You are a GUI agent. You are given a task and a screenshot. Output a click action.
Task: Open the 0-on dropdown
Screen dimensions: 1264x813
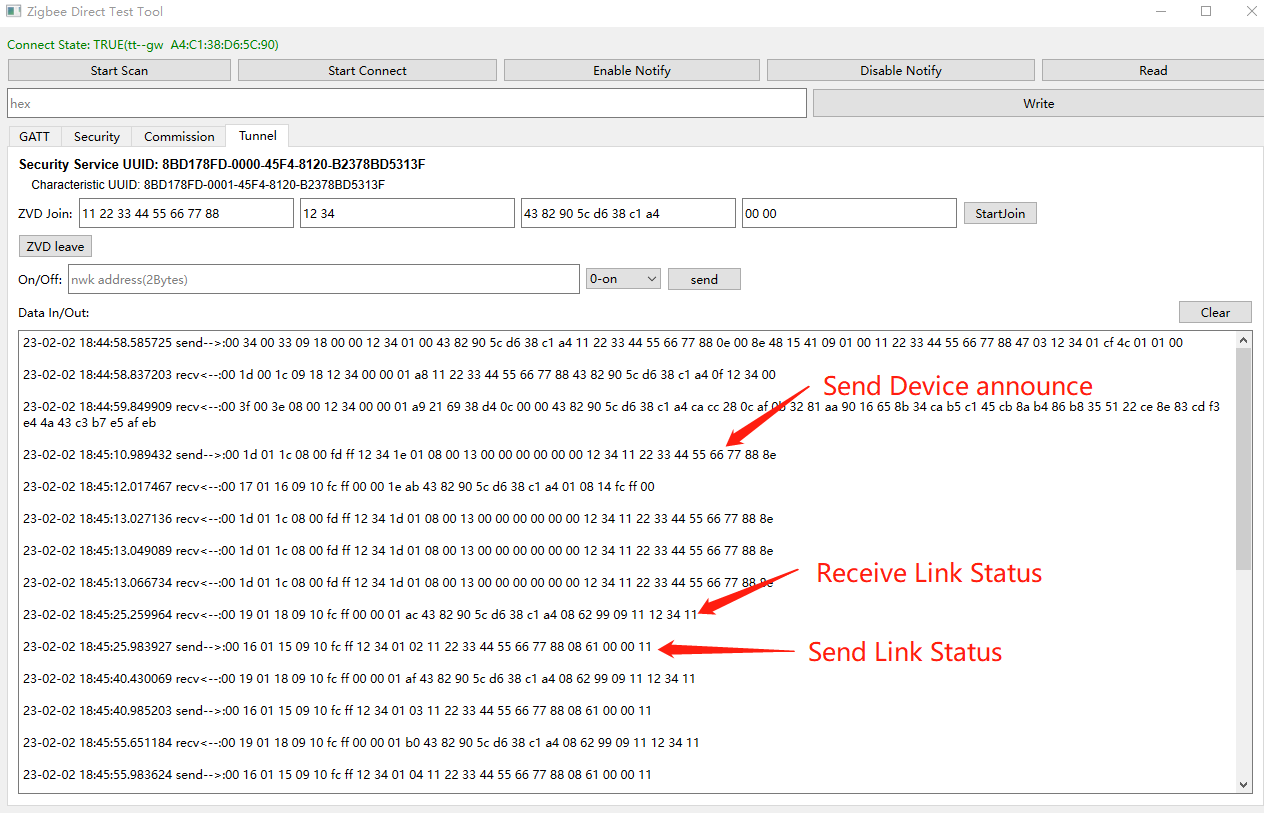[623, 279]
